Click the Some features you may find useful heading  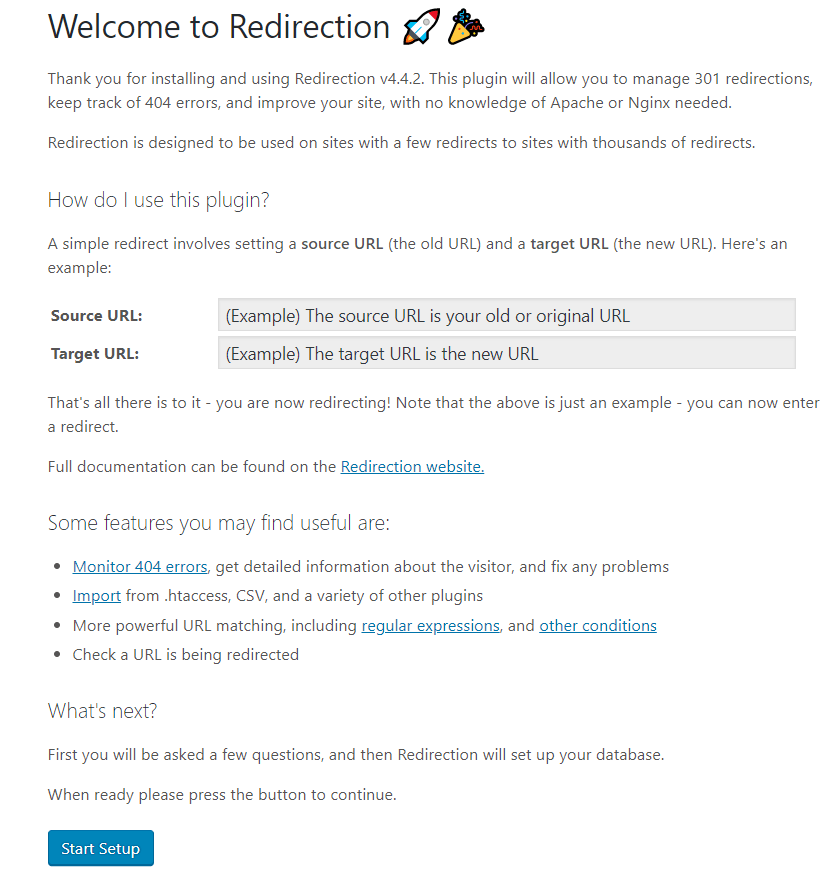click(x=219, y=523)
